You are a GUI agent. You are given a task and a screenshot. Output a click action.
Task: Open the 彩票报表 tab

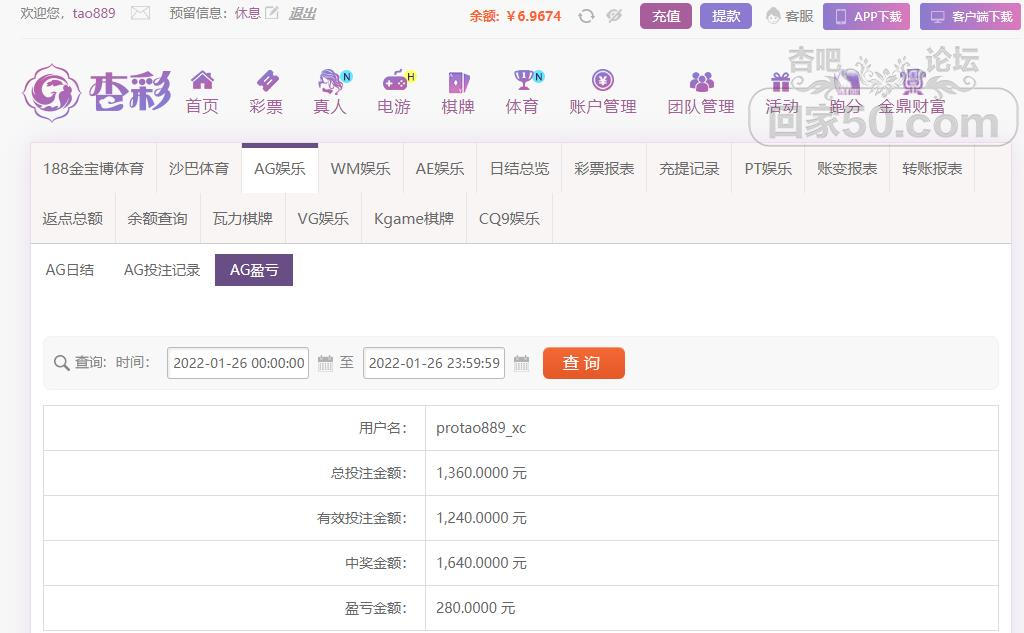(604, 169)
